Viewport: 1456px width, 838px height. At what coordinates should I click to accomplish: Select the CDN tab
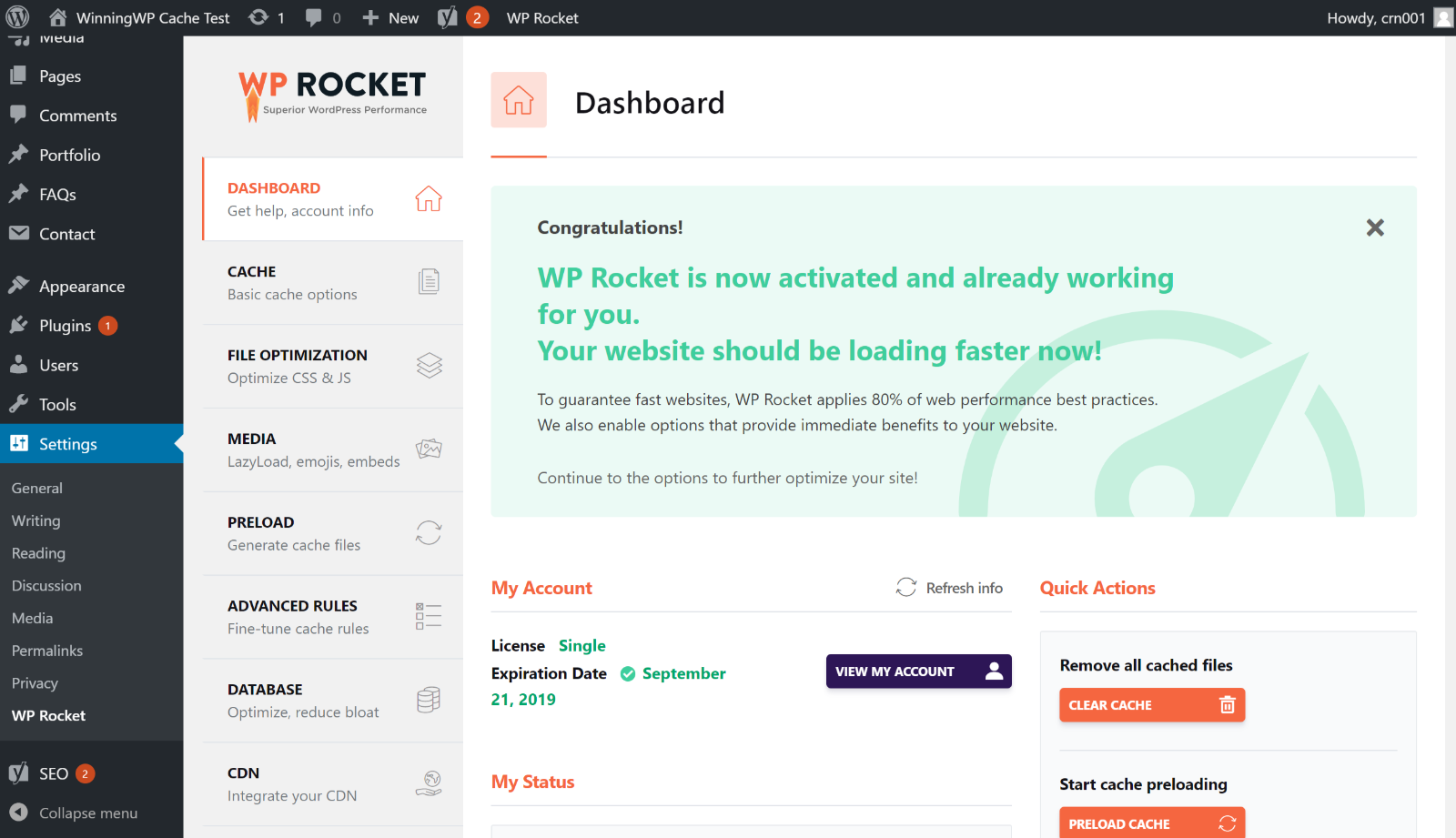(333, 785)
